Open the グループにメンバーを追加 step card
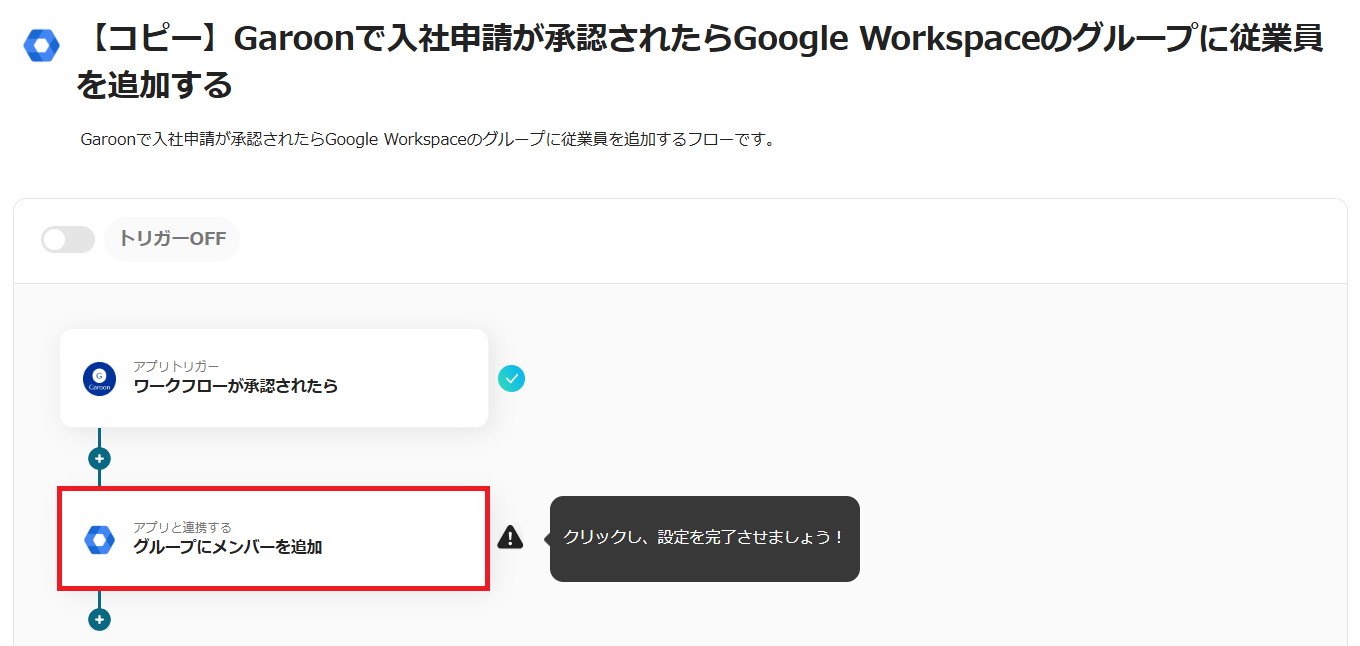 (274, 539)
